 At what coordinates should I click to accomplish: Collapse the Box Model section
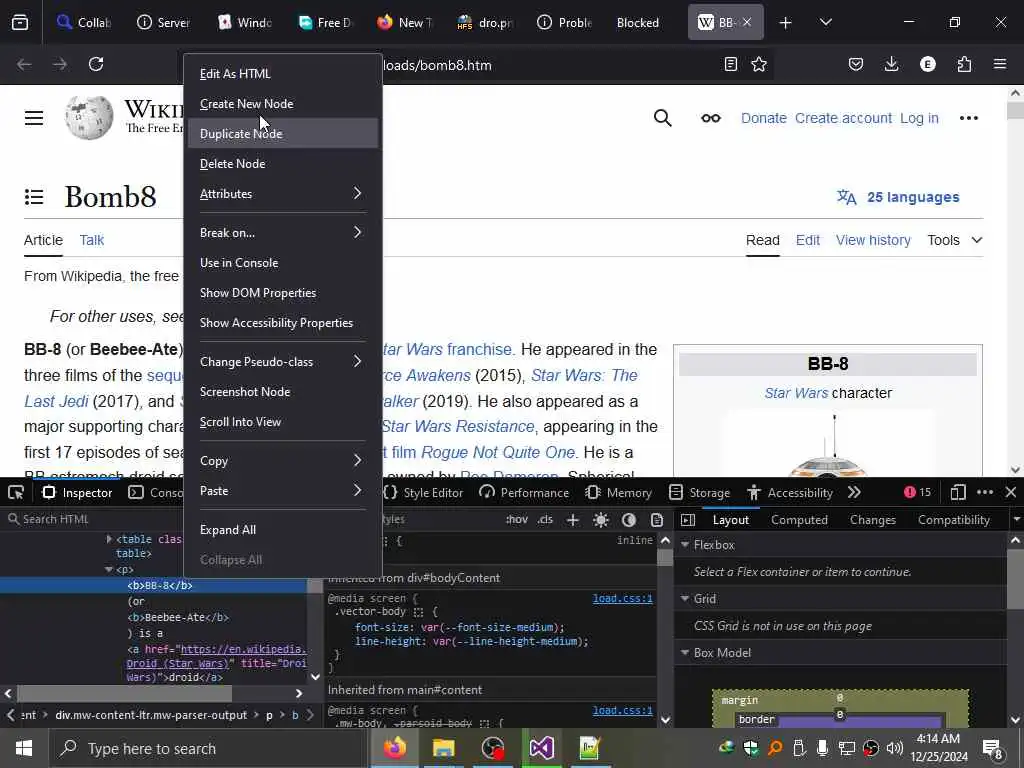point(685,652)
